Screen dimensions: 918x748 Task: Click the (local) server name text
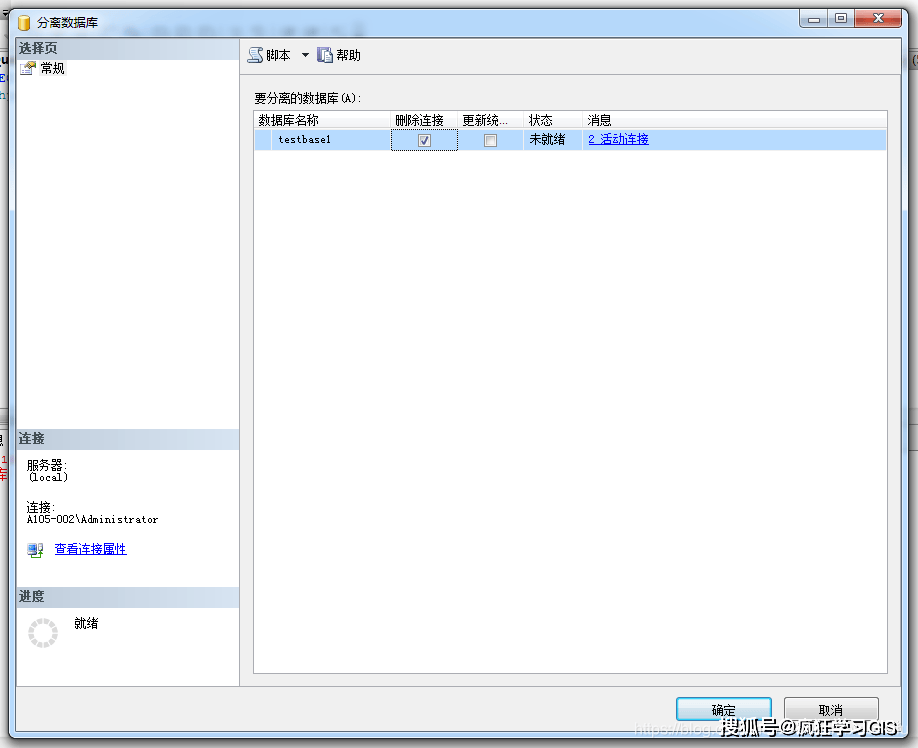[49, 477]
